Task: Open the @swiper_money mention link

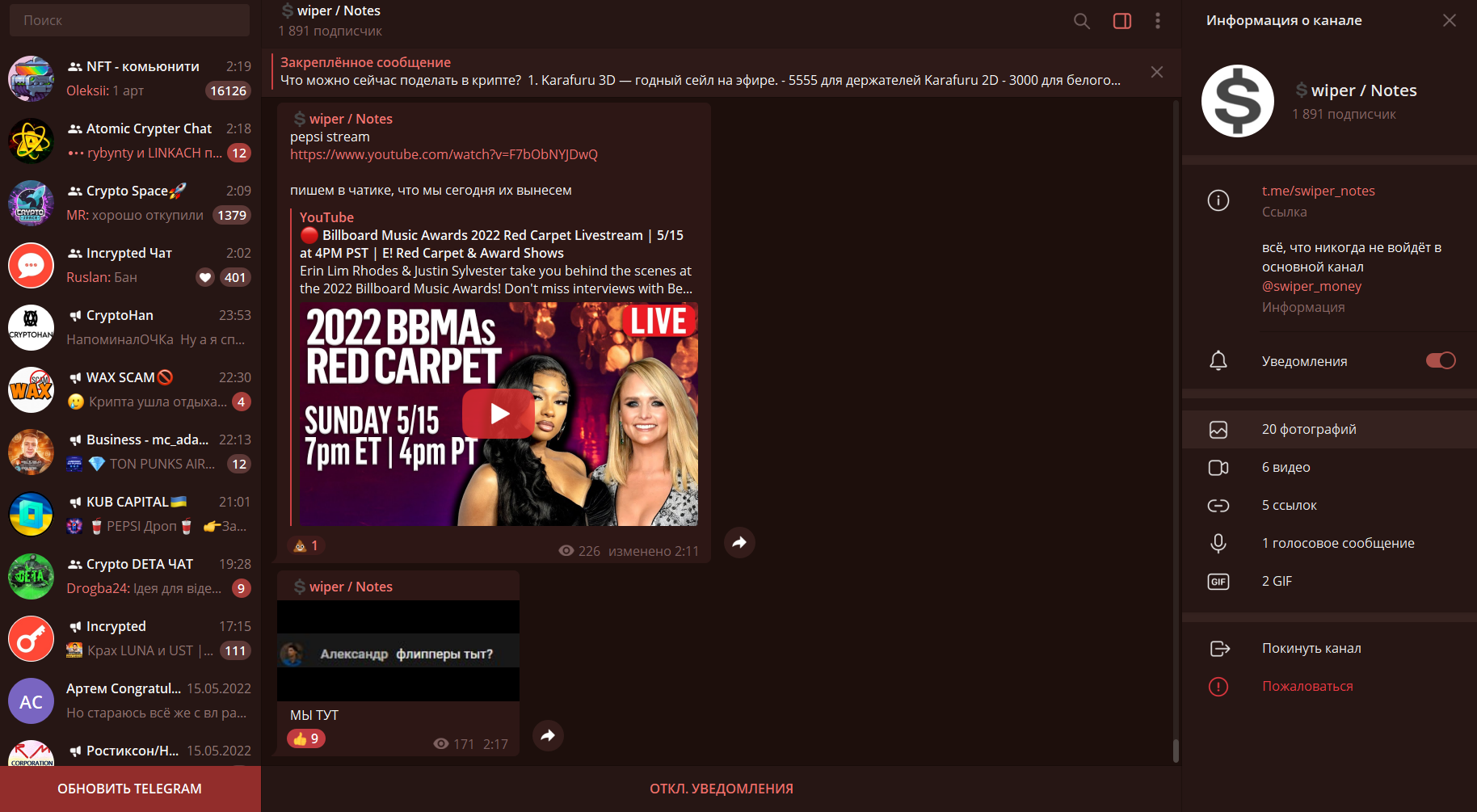Action: pos(1311,286)
